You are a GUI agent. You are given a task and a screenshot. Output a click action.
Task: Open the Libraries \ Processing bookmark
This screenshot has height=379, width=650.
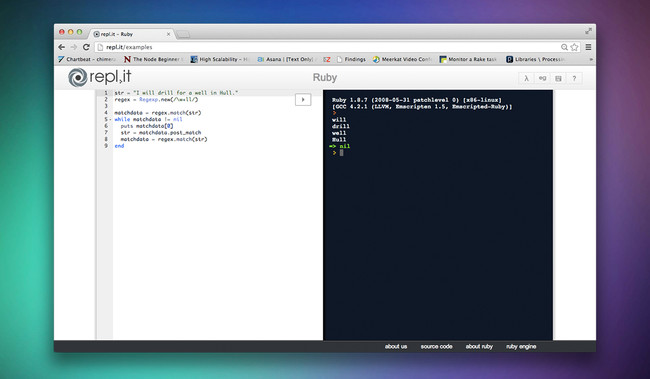(x=535, y=59)
